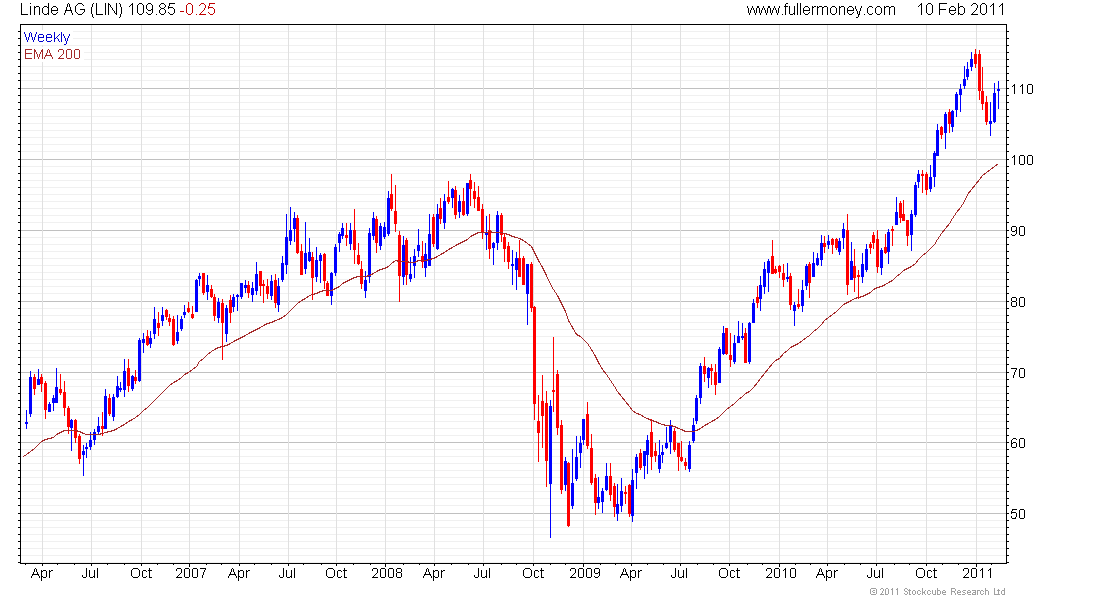Click the 50 price axis label
Image resolution: width=1100 pixels, height=600 pixels.
1018,514
